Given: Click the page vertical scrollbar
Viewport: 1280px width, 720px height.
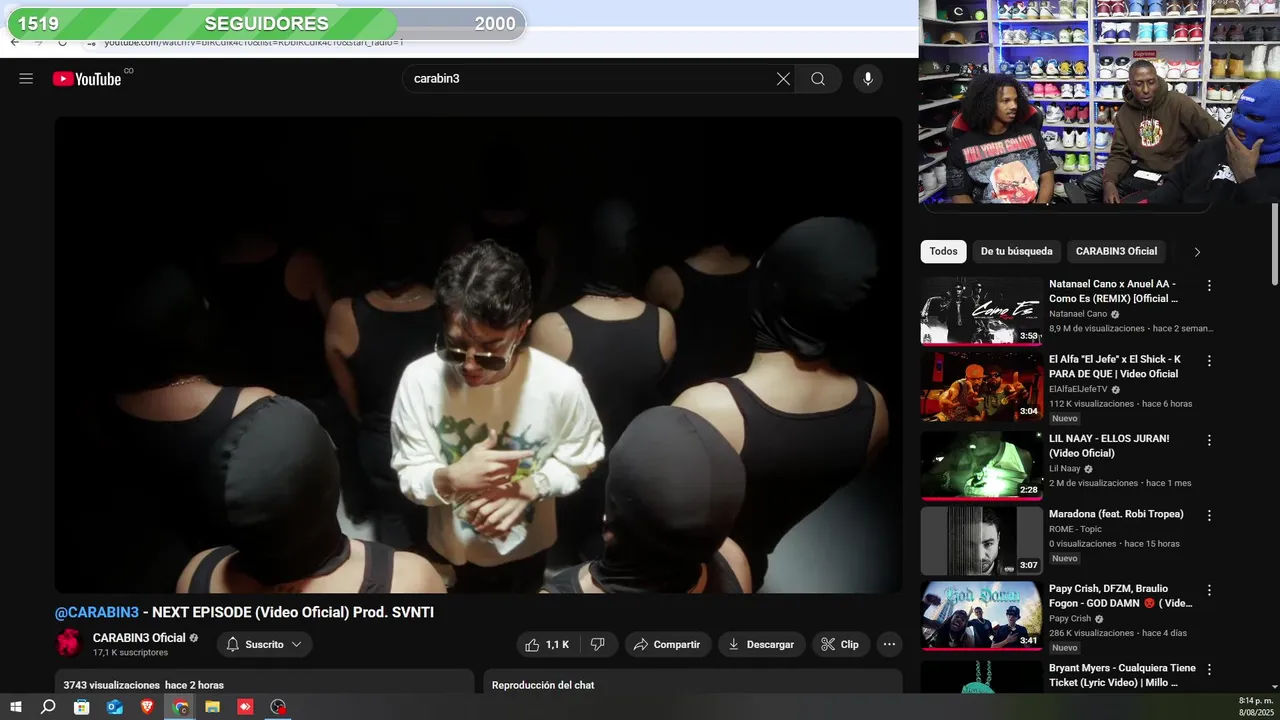Looking at the screenshot, I should click(x=1275, y=243).
